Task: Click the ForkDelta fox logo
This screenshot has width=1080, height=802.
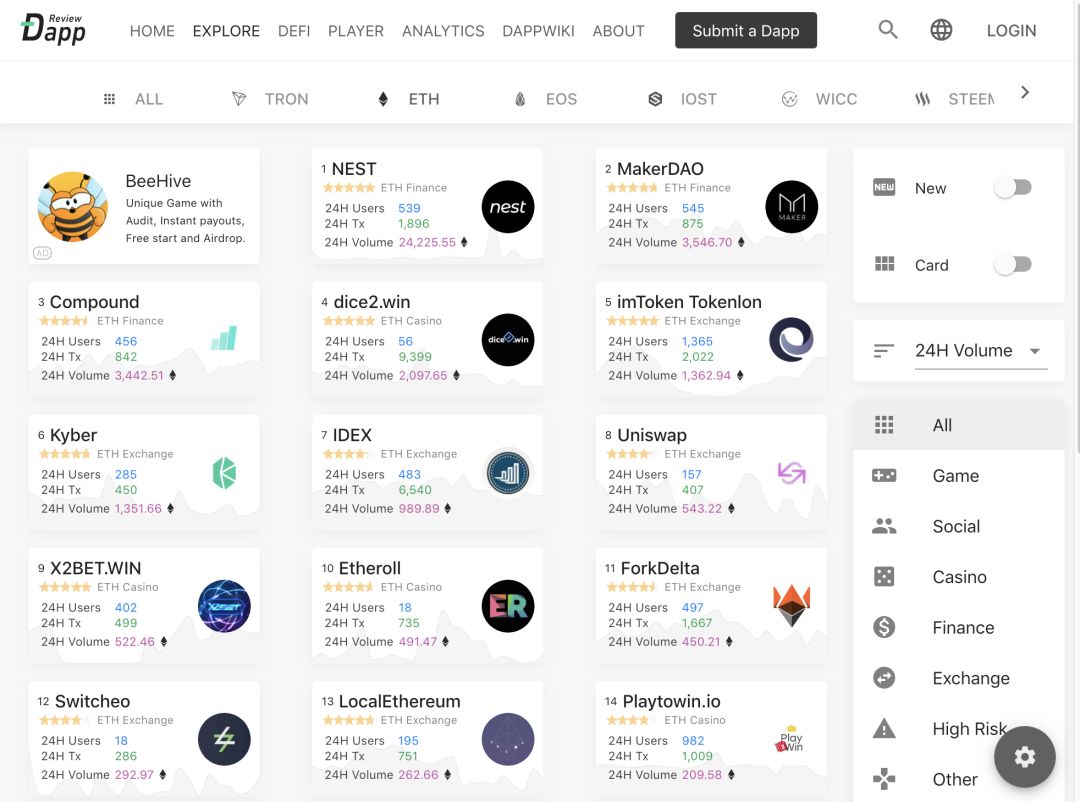Action: (x=791, y=605)
